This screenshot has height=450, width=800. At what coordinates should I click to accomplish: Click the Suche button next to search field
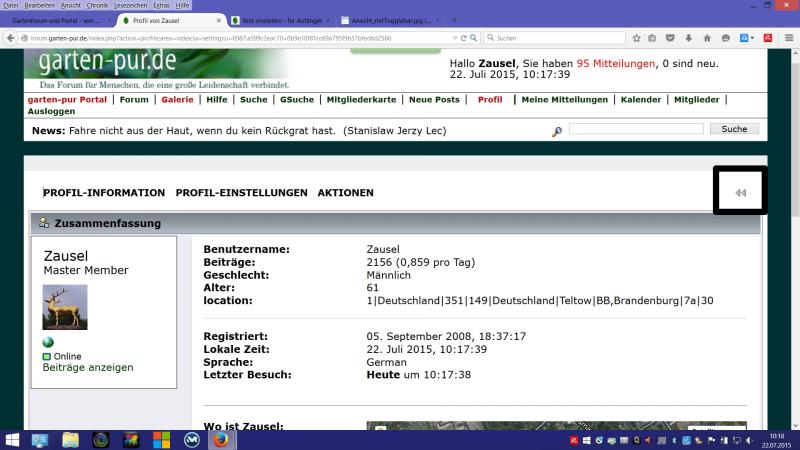[733, 129]
